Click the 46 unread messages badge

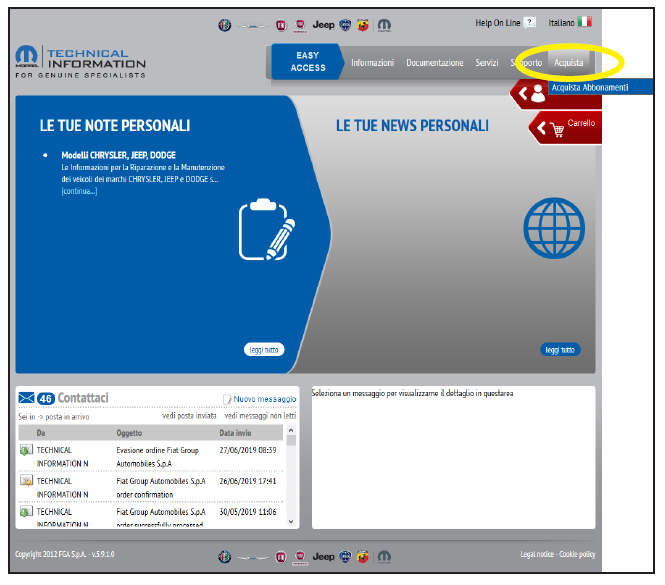(x=46, y=398)
